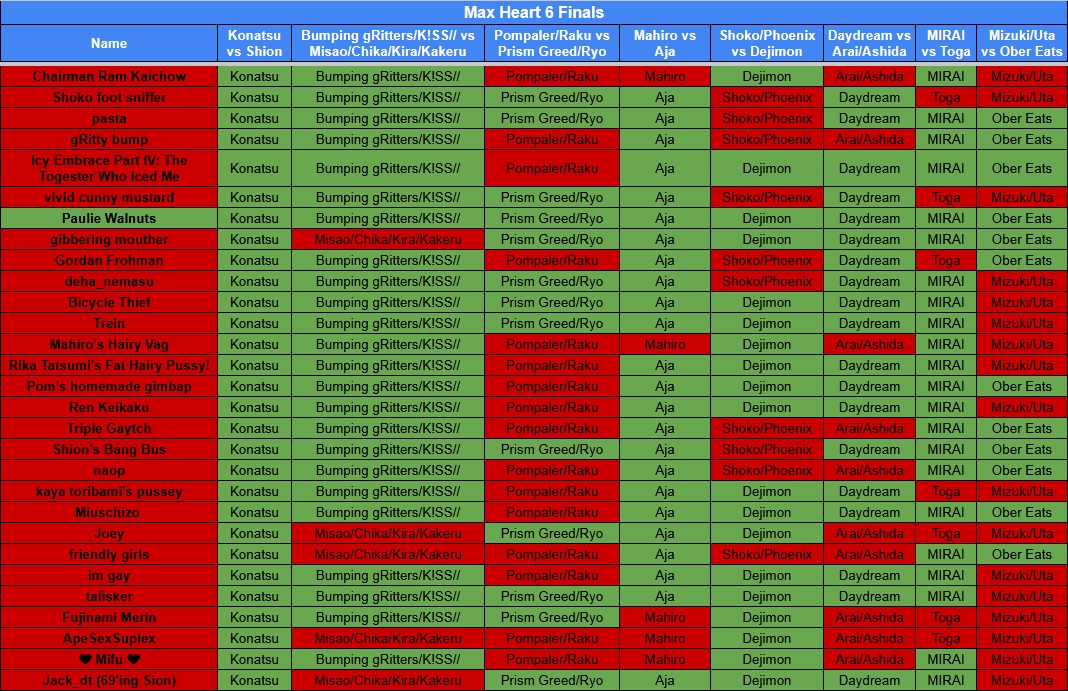
Task: Select the Paulie Walnuts name cell
Action: click(x=109, y=219)
